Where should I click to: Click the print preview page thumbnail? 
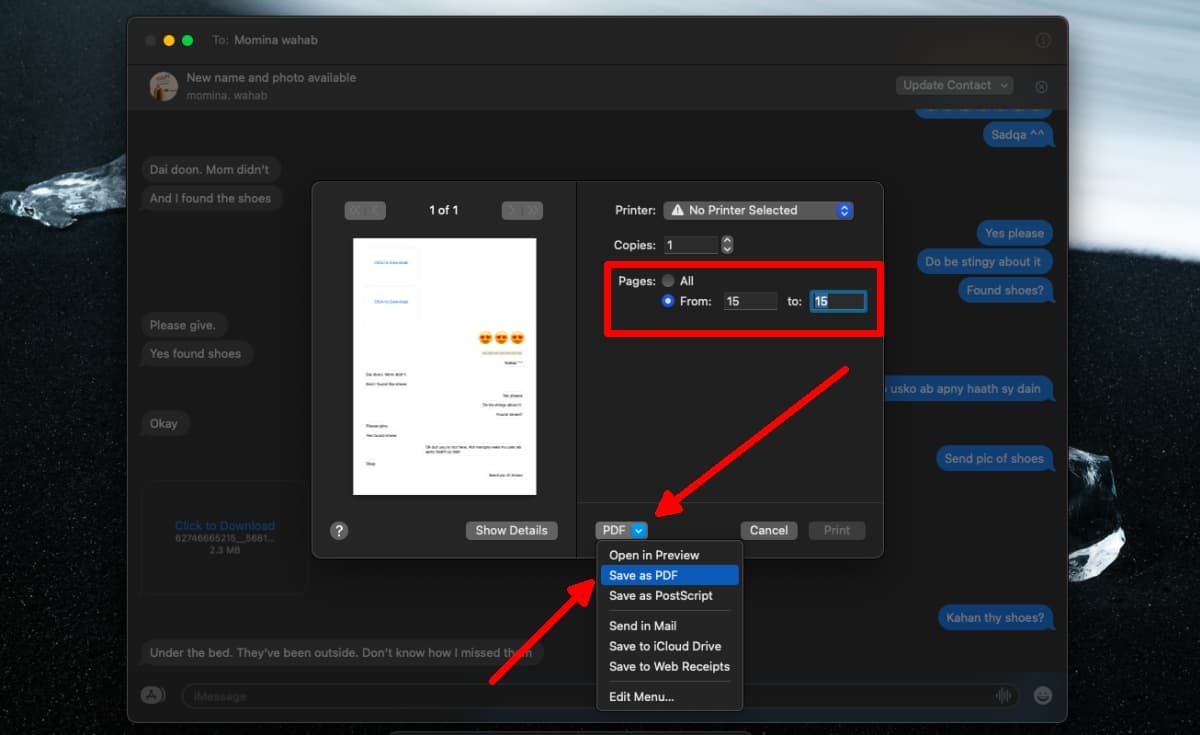445,366
